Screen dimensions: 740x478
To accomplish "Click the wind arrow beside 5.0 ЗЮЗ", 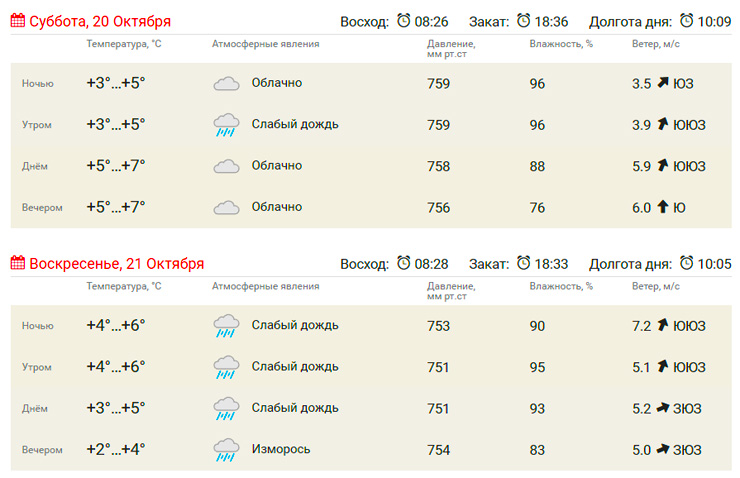I will [662, 449].
